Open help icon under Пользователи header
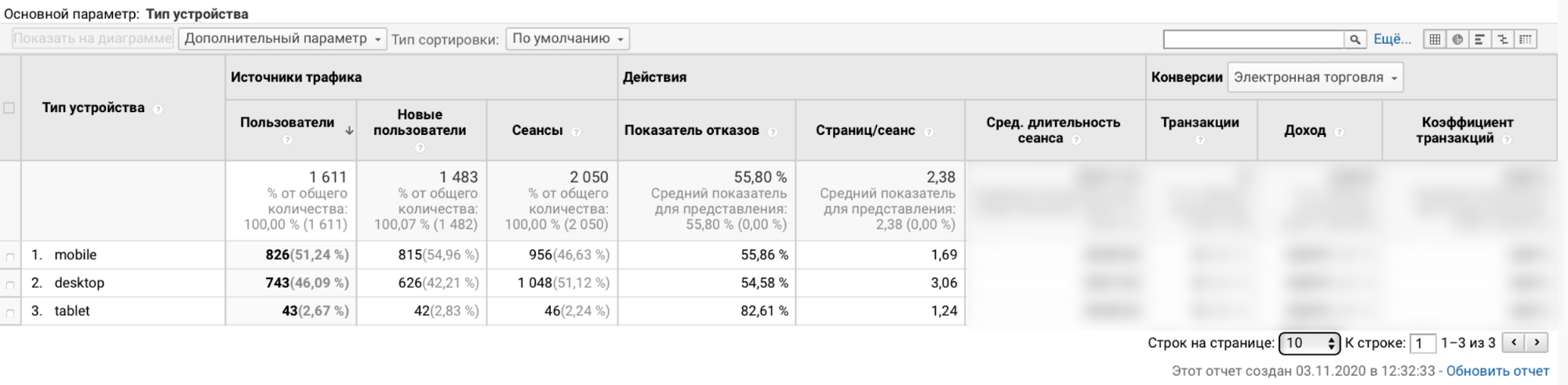Viewport: 1568px width, 385px height. pos(287,140)
